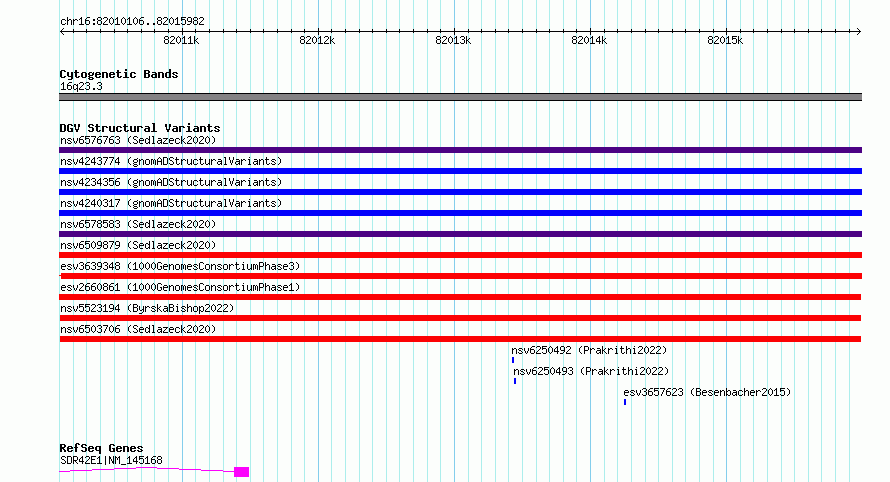The height and width of the screenshot is (482, 890).
Task: Click the nsv6250493 (Prakrithi2022) label
Action: tap(591, 371)
